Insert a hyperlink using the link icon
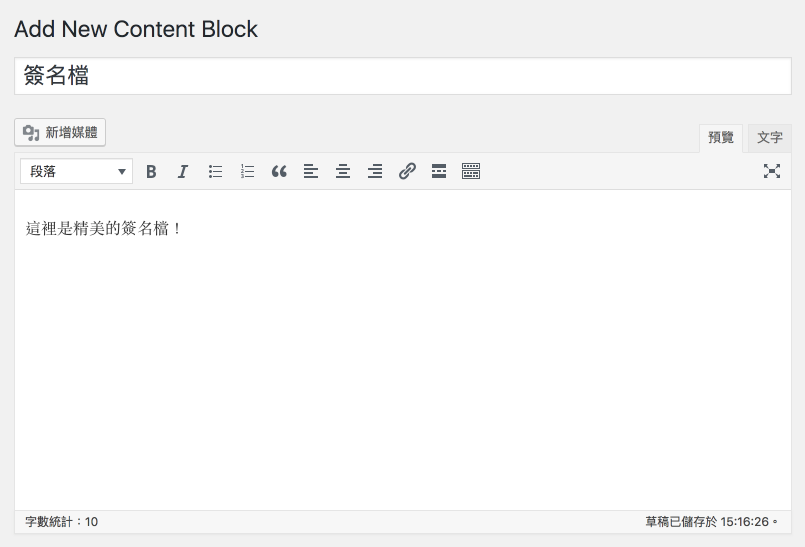Image resolution: width=805 pixels, height=547 pixels. [x=407, y=171]
